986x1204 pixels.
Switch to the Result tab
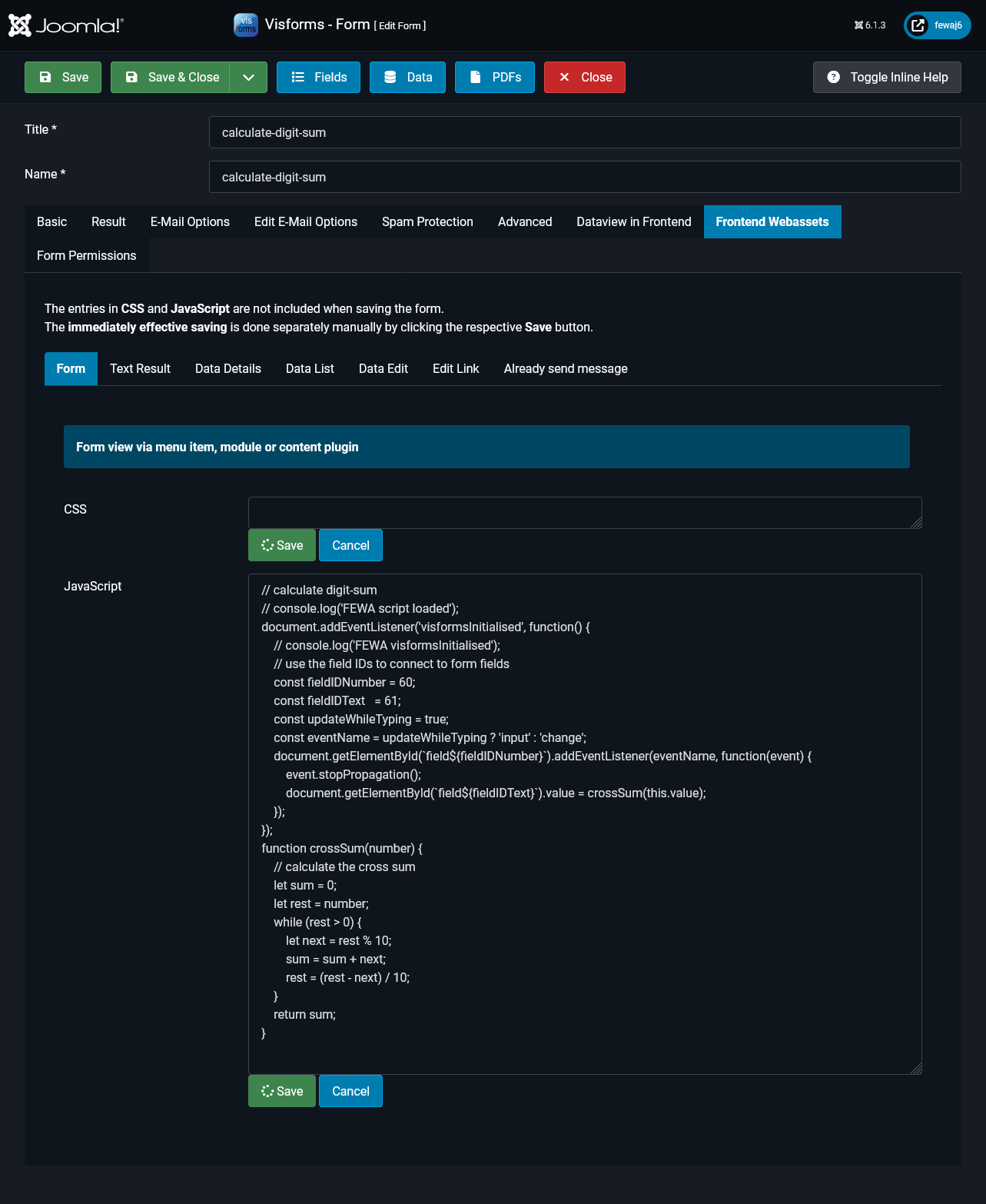[108, 221]
